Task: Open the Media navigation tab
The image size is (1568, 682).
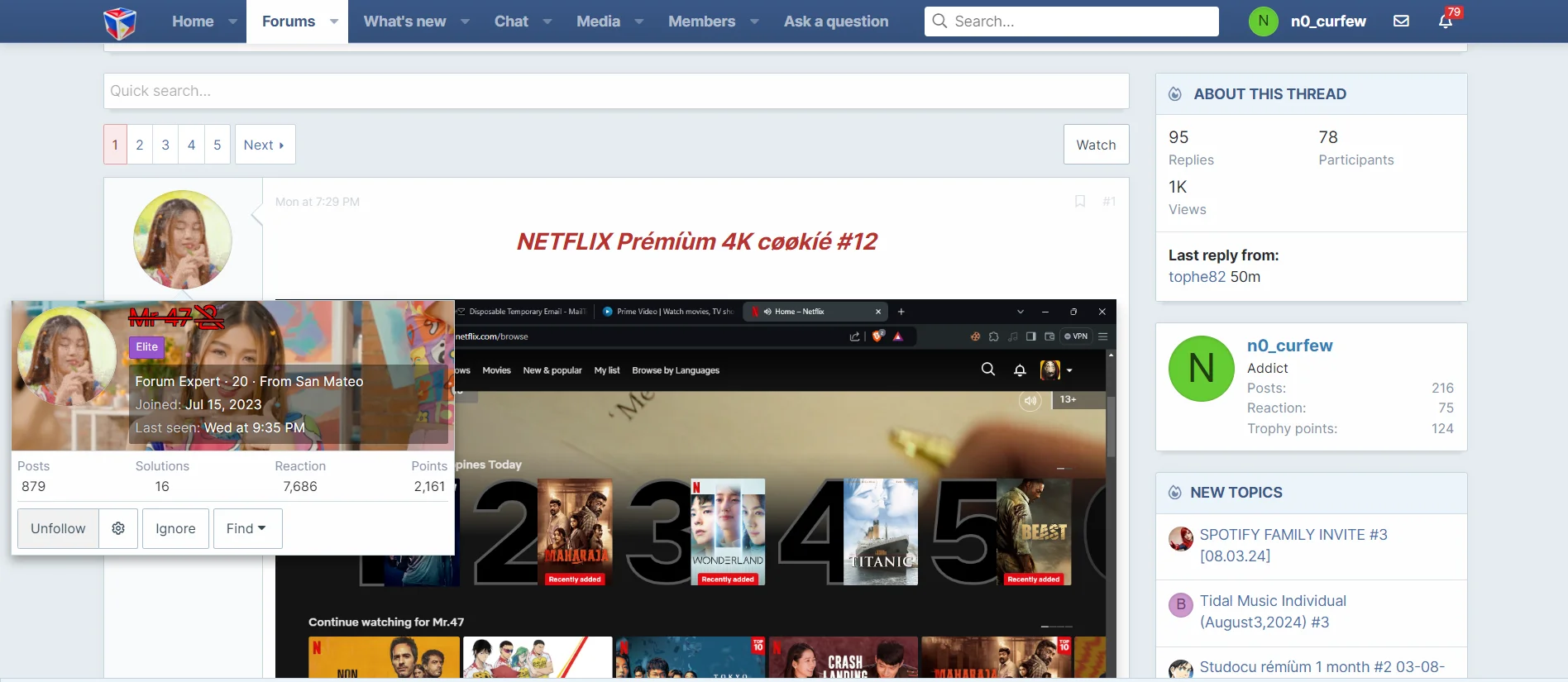Action: tap(598, 21)
